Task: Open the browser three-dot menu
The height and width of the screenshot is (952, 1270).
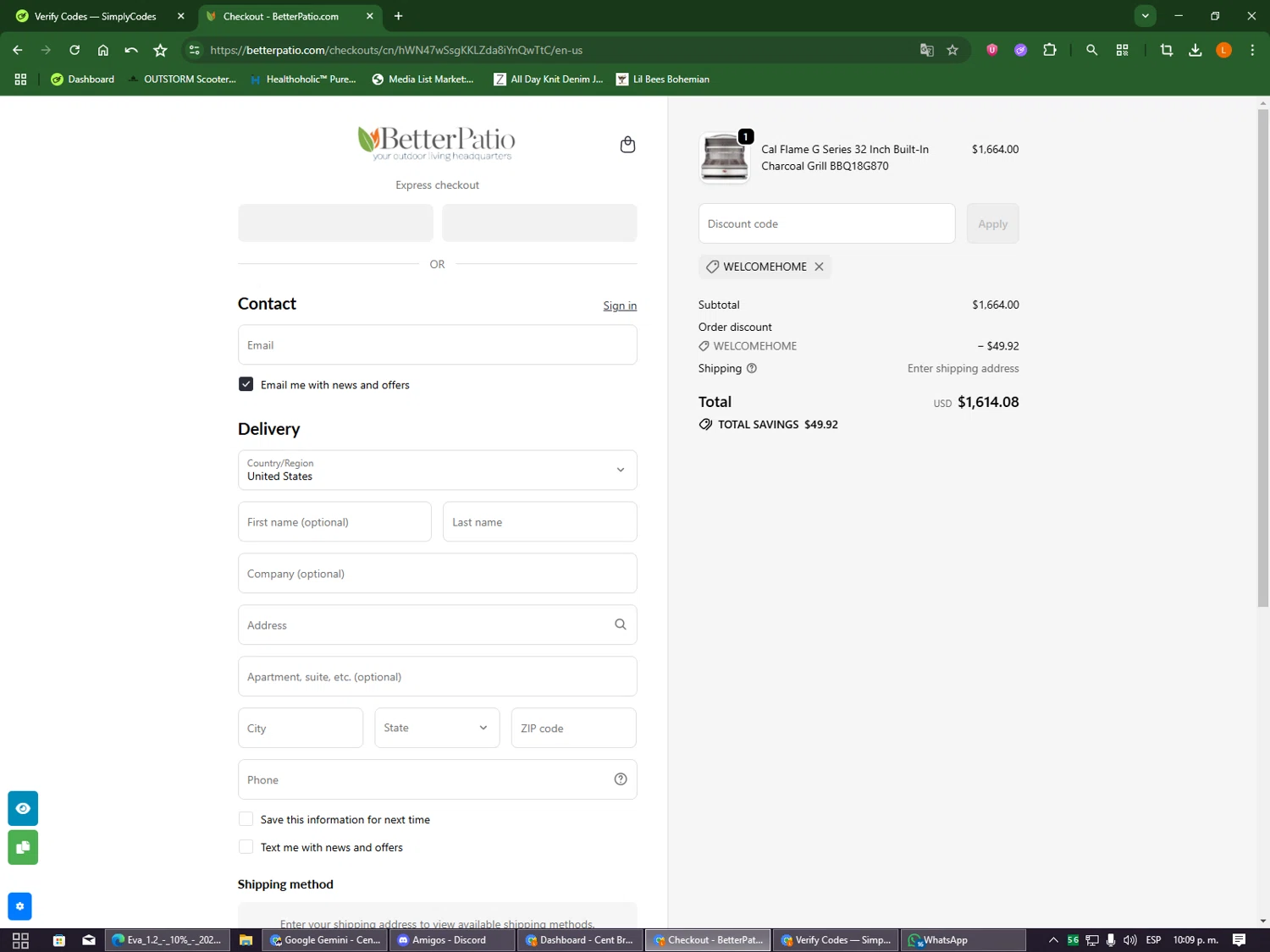Action: 1252,50
